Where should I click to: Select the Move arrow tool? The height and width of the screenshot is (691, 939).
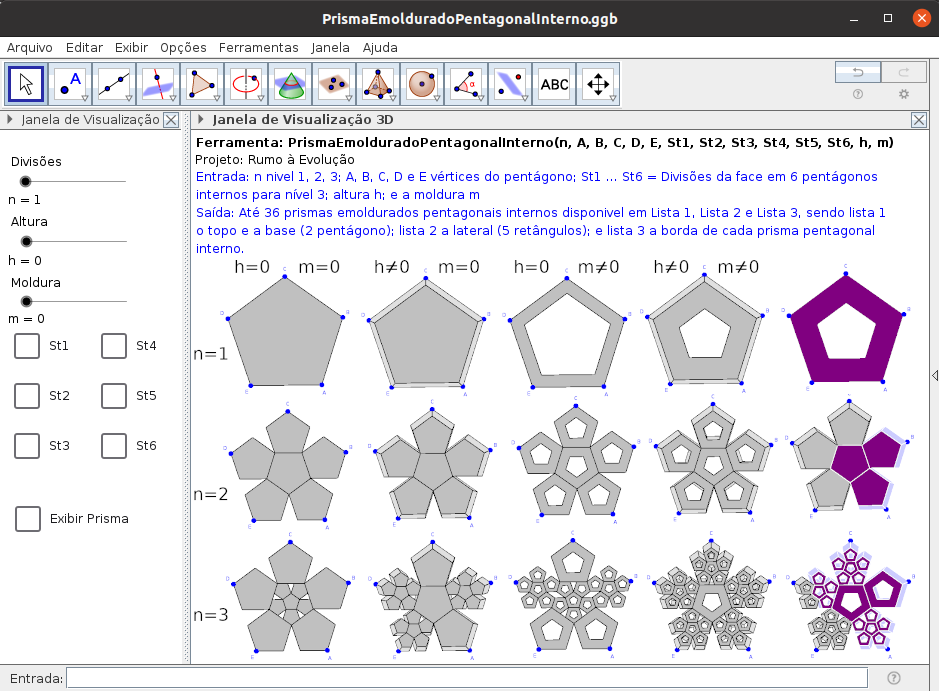26,84
